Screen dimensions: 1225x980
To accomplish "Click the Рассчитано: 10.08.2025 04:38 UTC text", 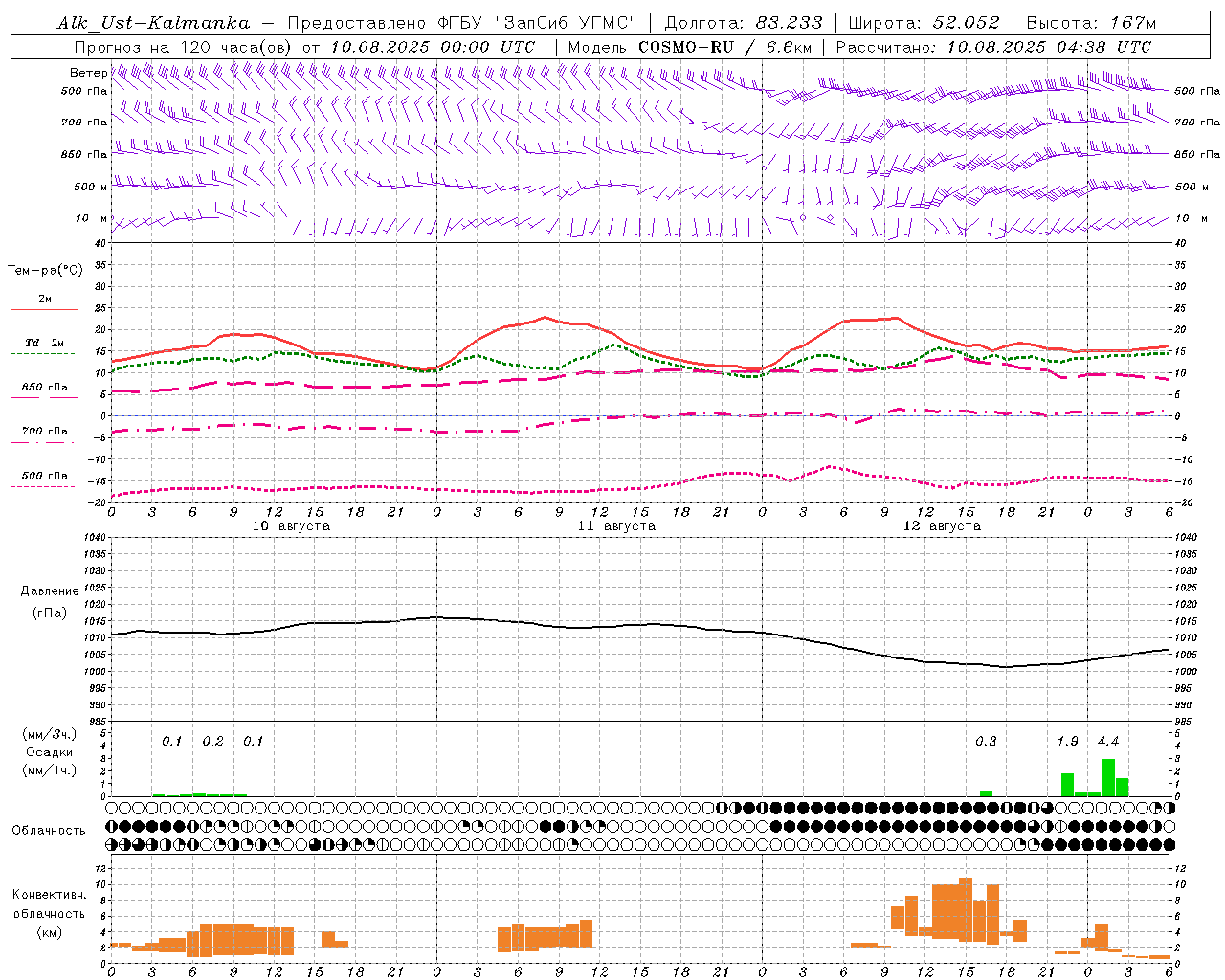I will click(993, 47).
